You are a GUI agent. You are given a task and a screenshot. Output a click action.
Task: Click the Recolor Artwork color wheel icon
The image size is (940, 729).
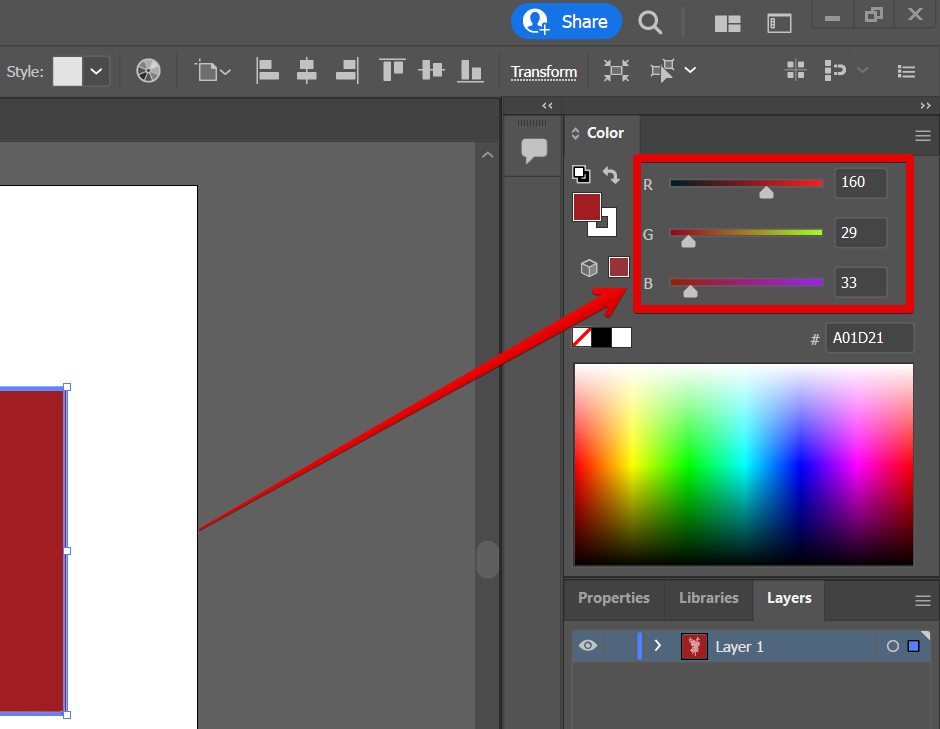click(148, 71)
